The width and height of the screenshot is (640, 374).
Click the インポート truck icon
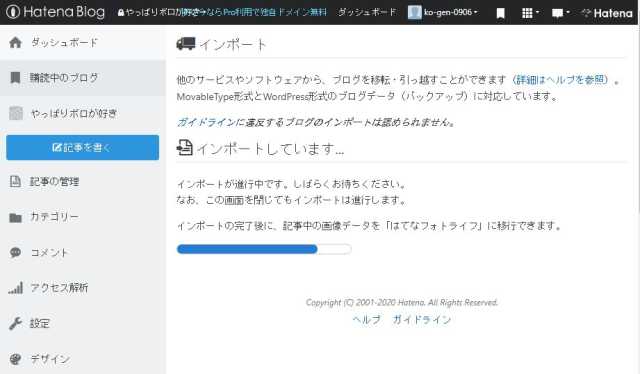[x=186, y=44]
